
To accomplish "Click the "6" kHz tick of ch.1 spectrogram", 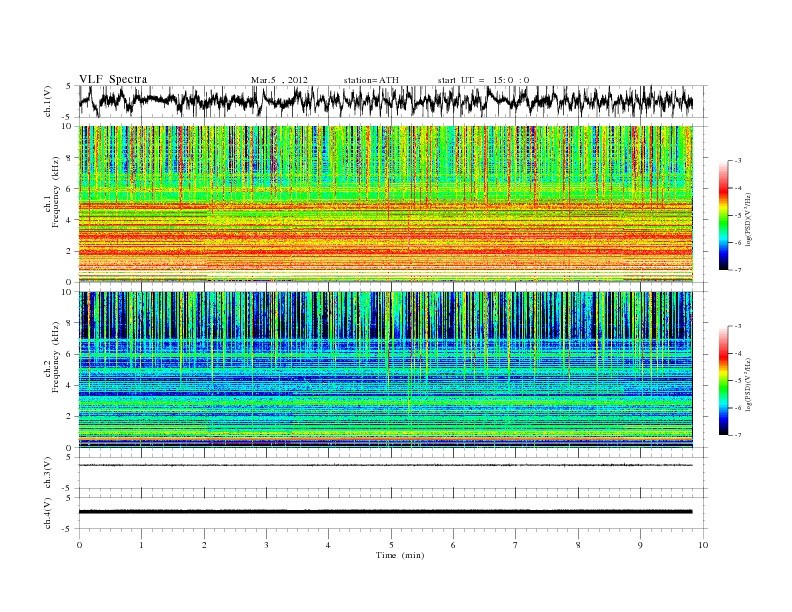I will pos(70,189).
